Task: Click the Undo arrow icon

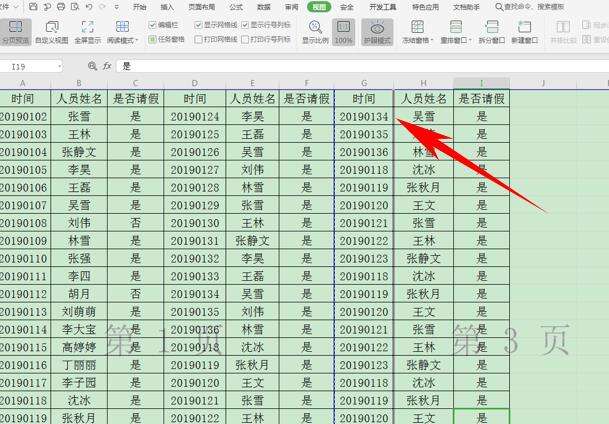Action: (89, 7)
